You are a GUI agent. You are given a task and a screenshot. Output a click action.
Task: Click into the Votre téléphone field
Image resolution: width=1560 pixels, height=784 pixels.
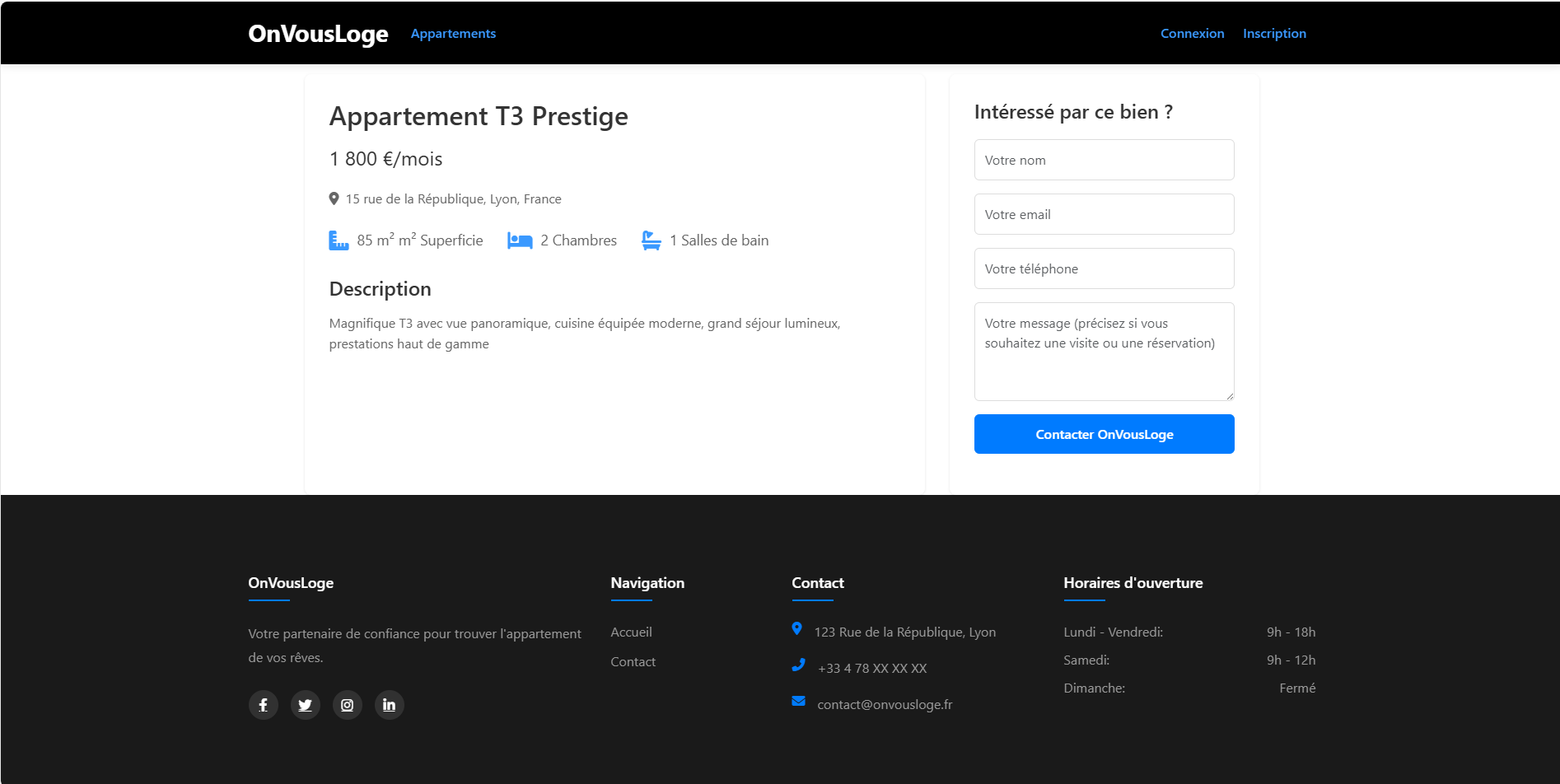tap(1104, 268)
